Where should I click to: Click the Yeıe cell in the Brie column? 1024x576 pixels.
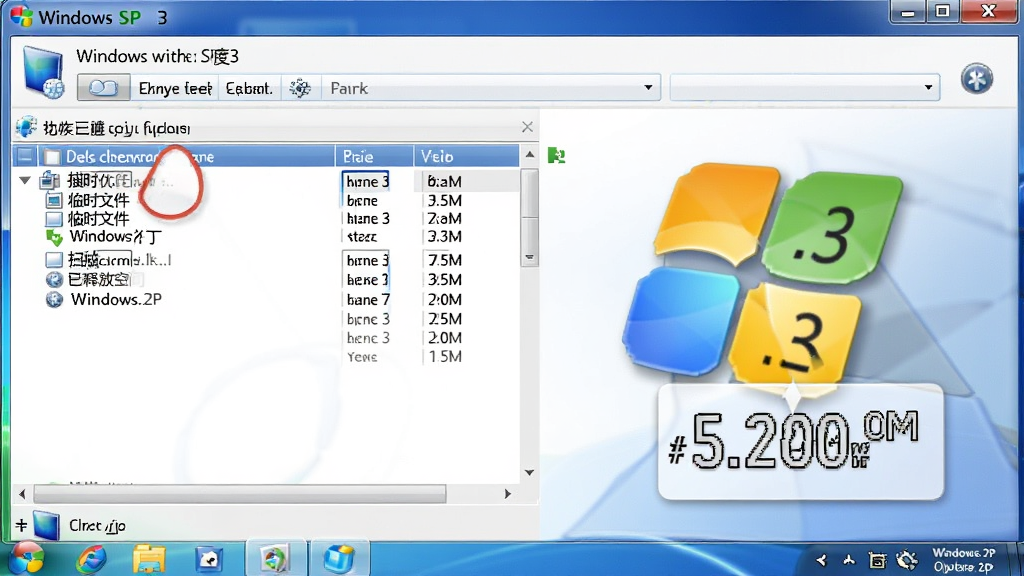click(362, 357)
